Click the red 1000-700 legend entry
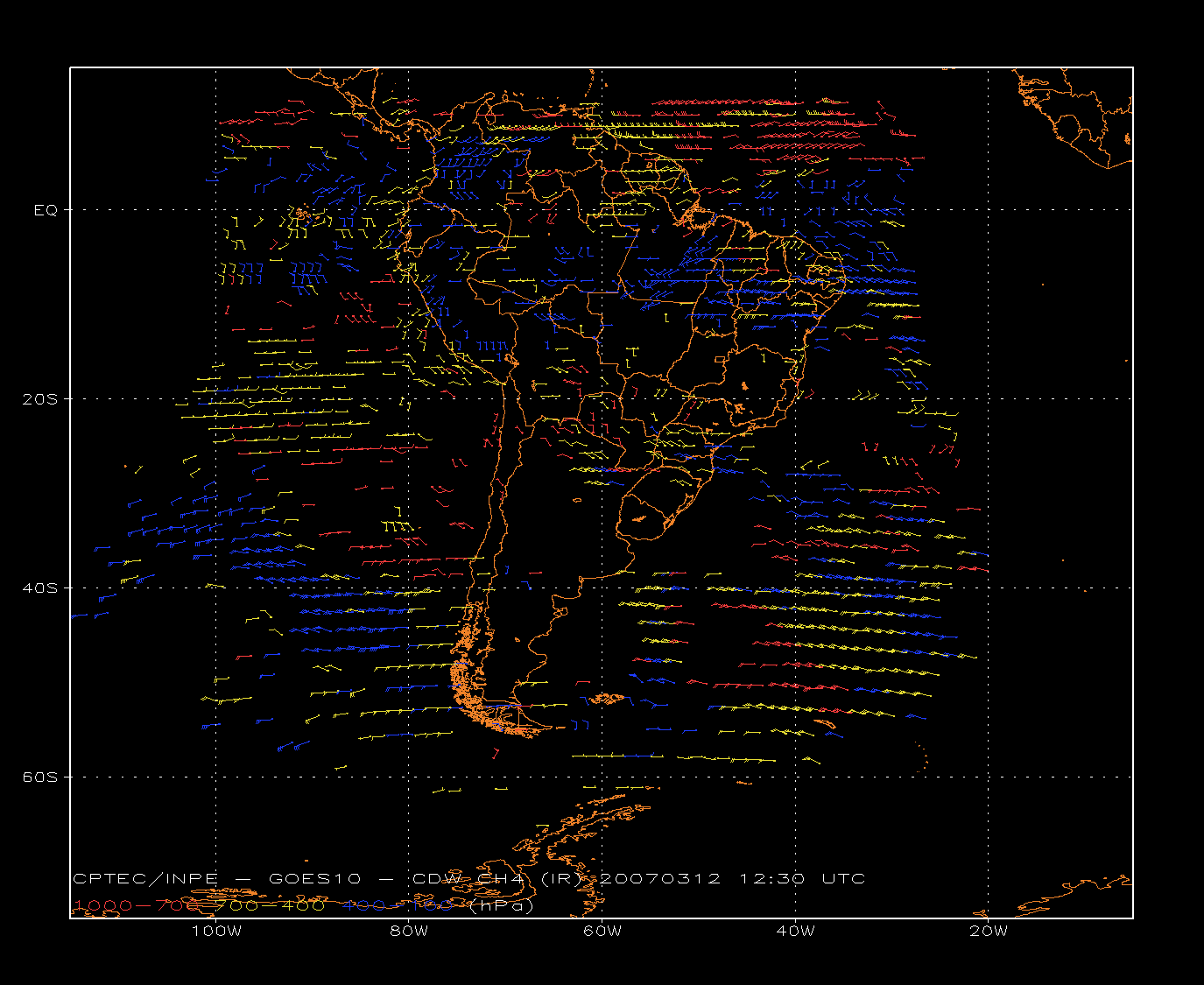Screen dimensions: 1204x985 click(x=136, y=905)
